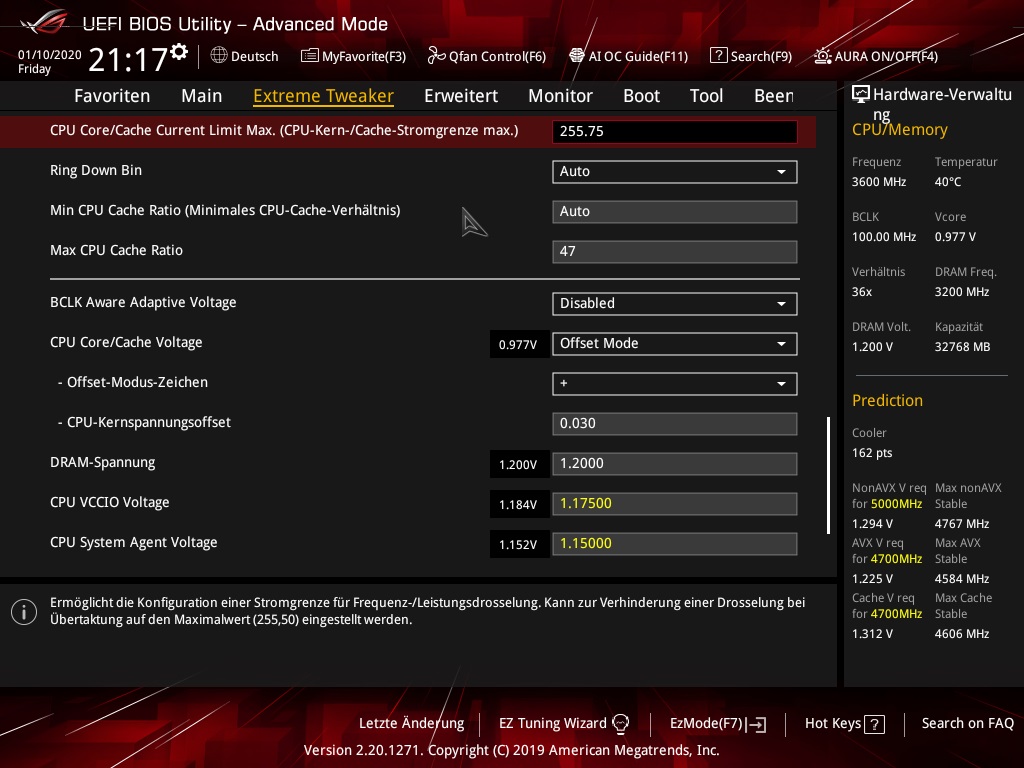
Task: Click Ring Down Bin dropdown arrow
Action: point(781,172)
